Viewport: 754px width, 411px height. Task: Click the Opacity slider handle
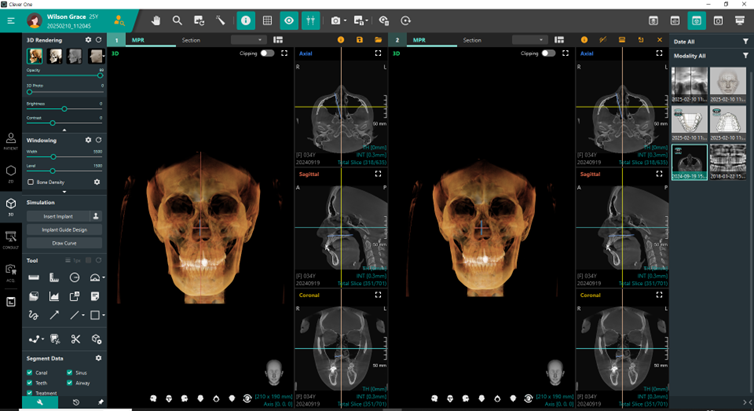tap(100, 75)
